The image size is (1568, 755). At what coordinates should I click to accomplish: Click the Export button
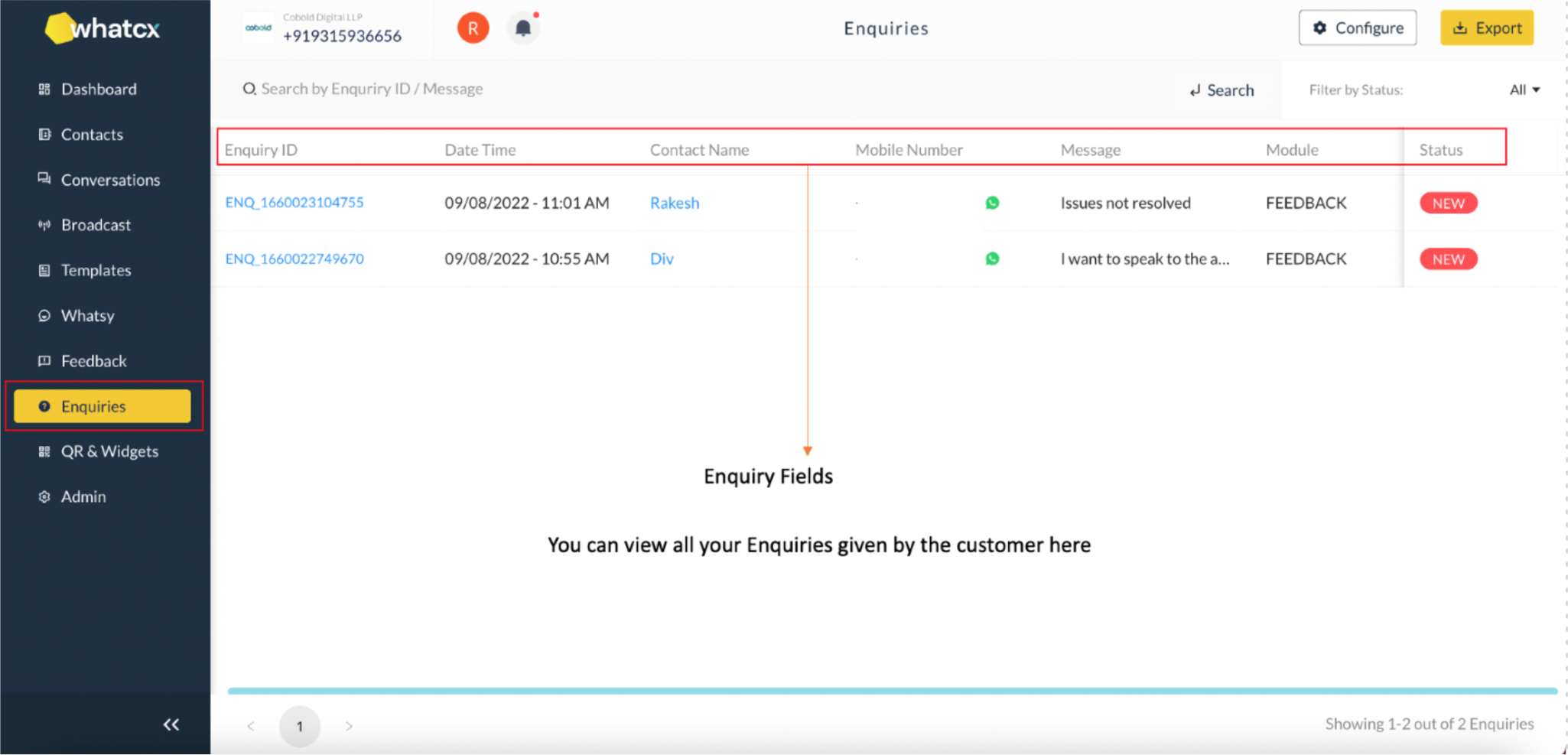pyautogui.click(x=1486, y=28)
